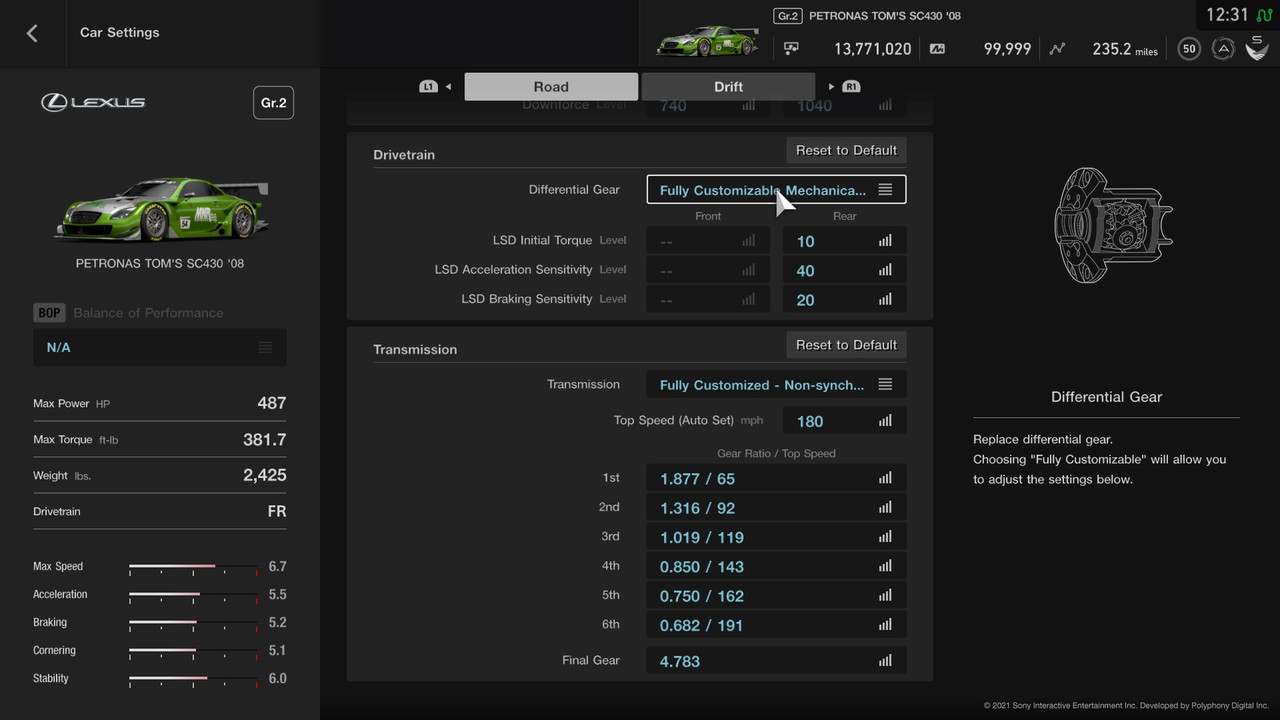
Task: Click the Lexus logo
Action: click(x=93, y=102)
